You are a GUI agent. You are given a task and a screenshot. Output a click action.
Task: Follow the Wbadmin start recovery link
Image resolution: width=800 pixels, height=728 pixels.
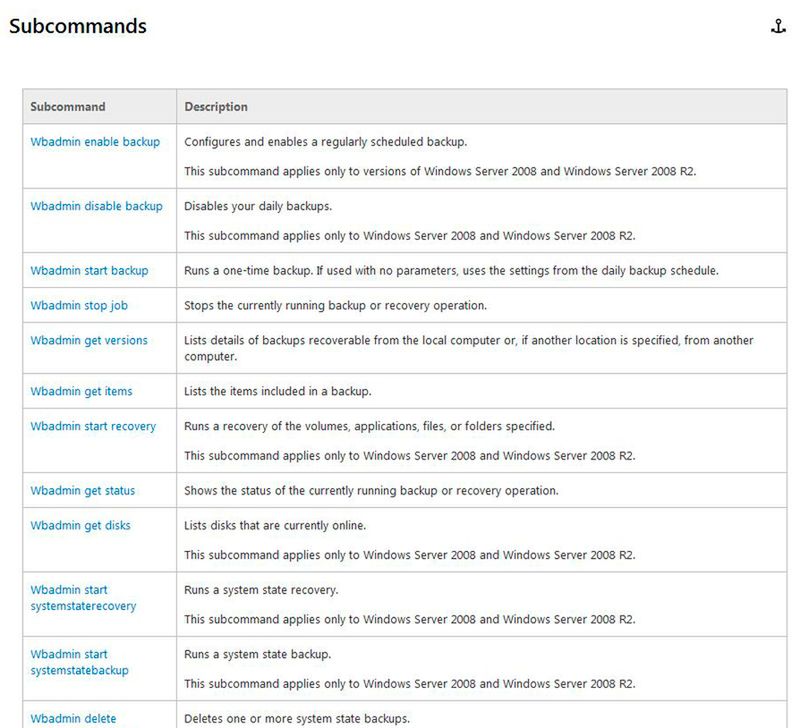[93, 426]
